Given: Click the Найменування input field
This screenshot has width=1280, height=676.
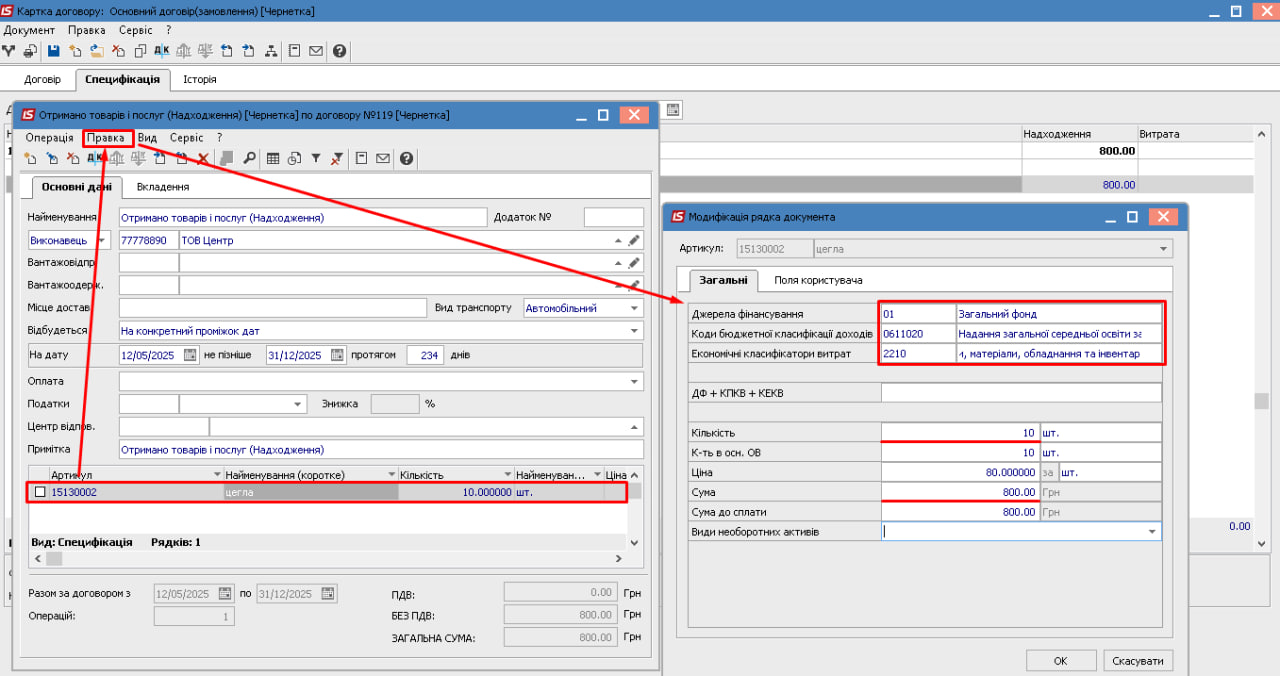Looking at the screenshot, I should pos(302,217).
